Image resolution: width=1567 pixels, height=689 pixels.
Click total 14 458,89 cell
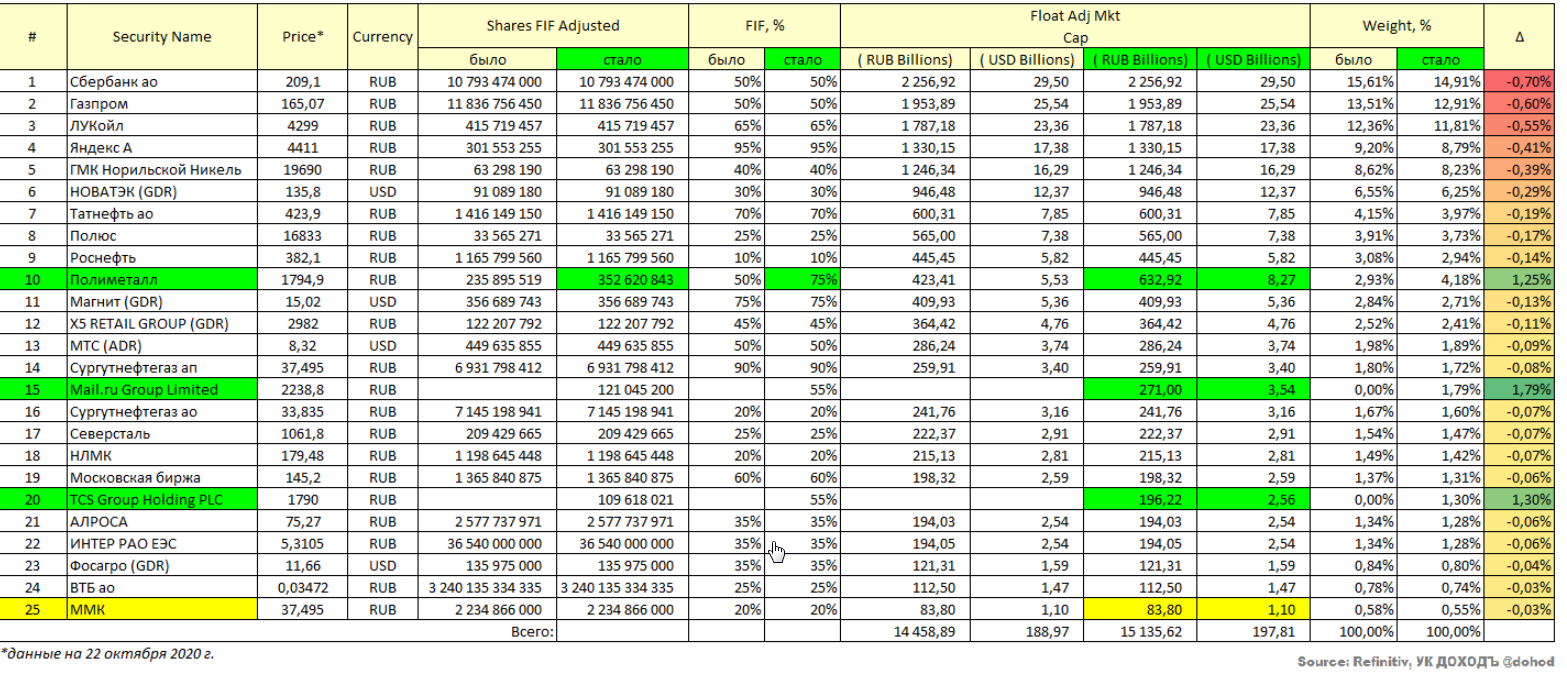pos(906,631)
